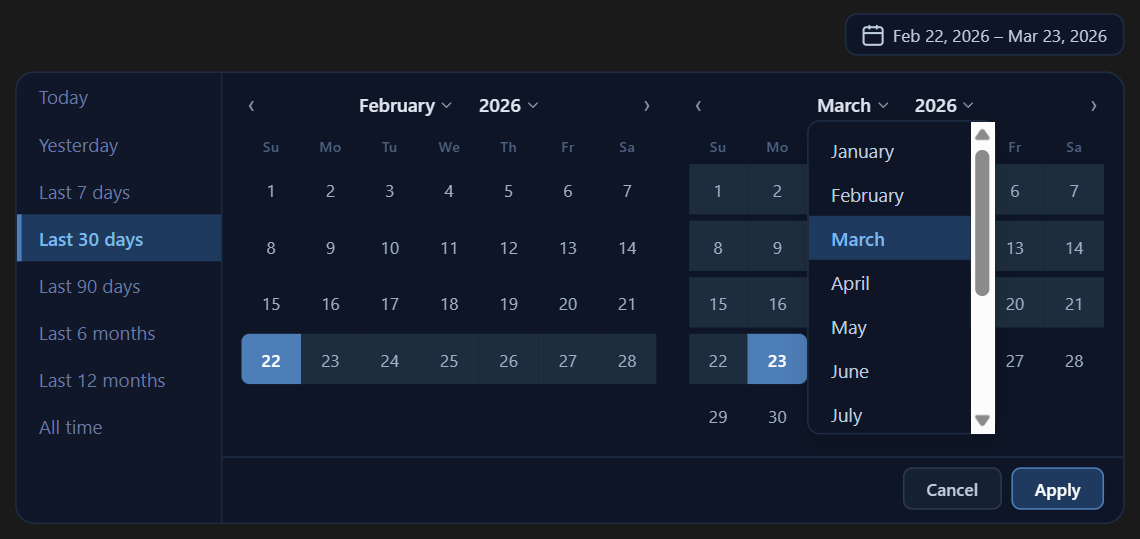This screenshot has width=1140, height=539.
Task: Click next month arrow on March calendar
Action: pyautogui.click(x=1094, y=106)
